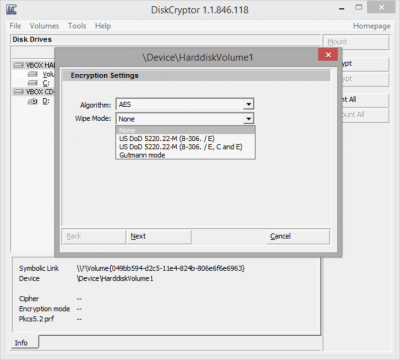Click the \Device\HarddiskVolume1 value in Info
Image resolution: width=400 pixels, height=360 pixels.
(115, 279)
